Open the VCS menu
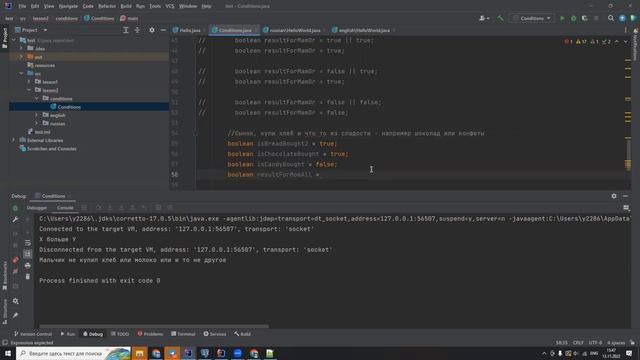 pos(170,6)
